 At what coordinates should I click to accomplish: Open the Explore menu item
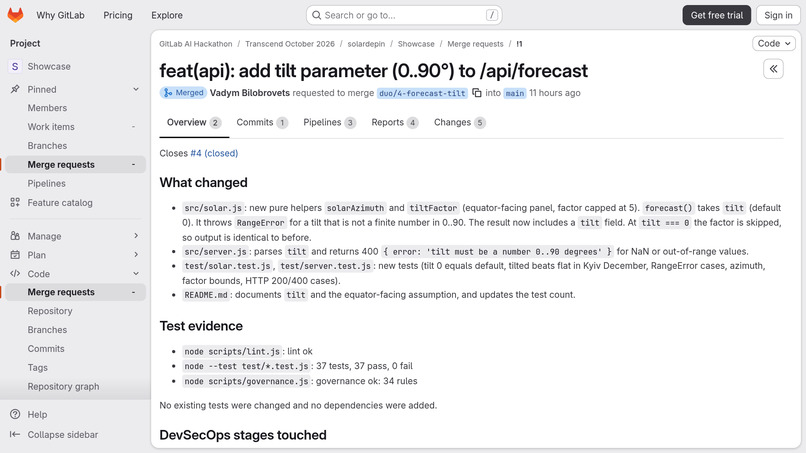pyautogui.click(x=167, y=15)
